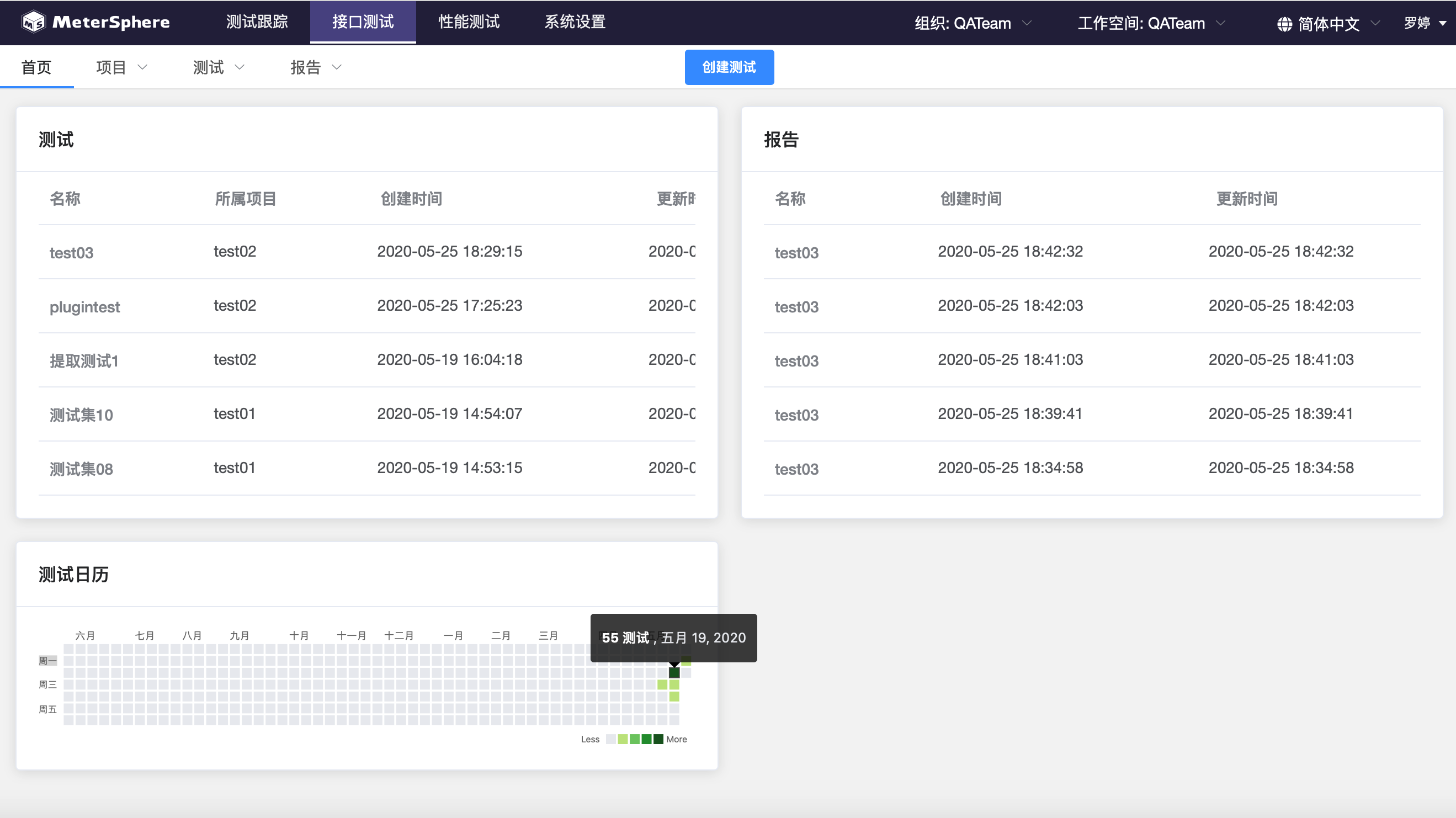Open the 简体中文 language dropdown
1456x818 pixels.
click(1329, 24)
